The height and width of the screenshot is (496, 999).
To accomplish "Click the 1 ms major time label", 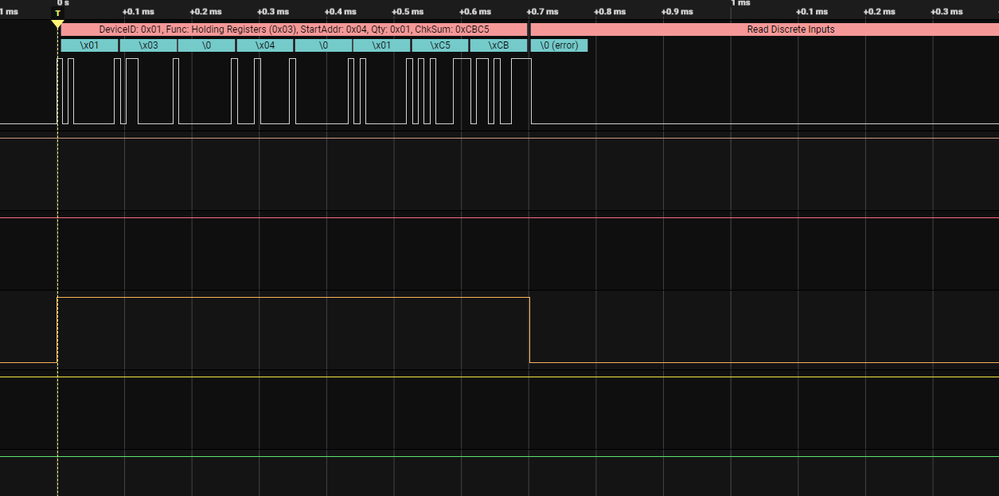I will pos(740,3).
